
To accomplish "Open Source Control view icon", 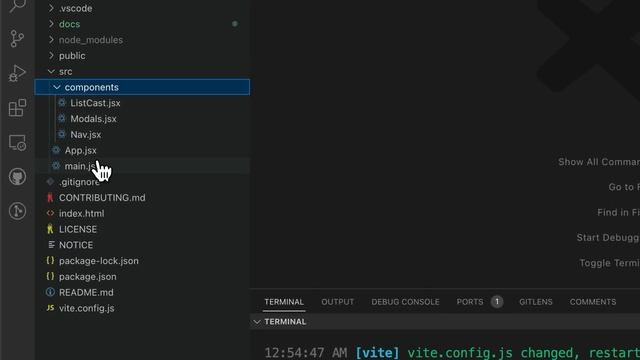I will [17, 39].
